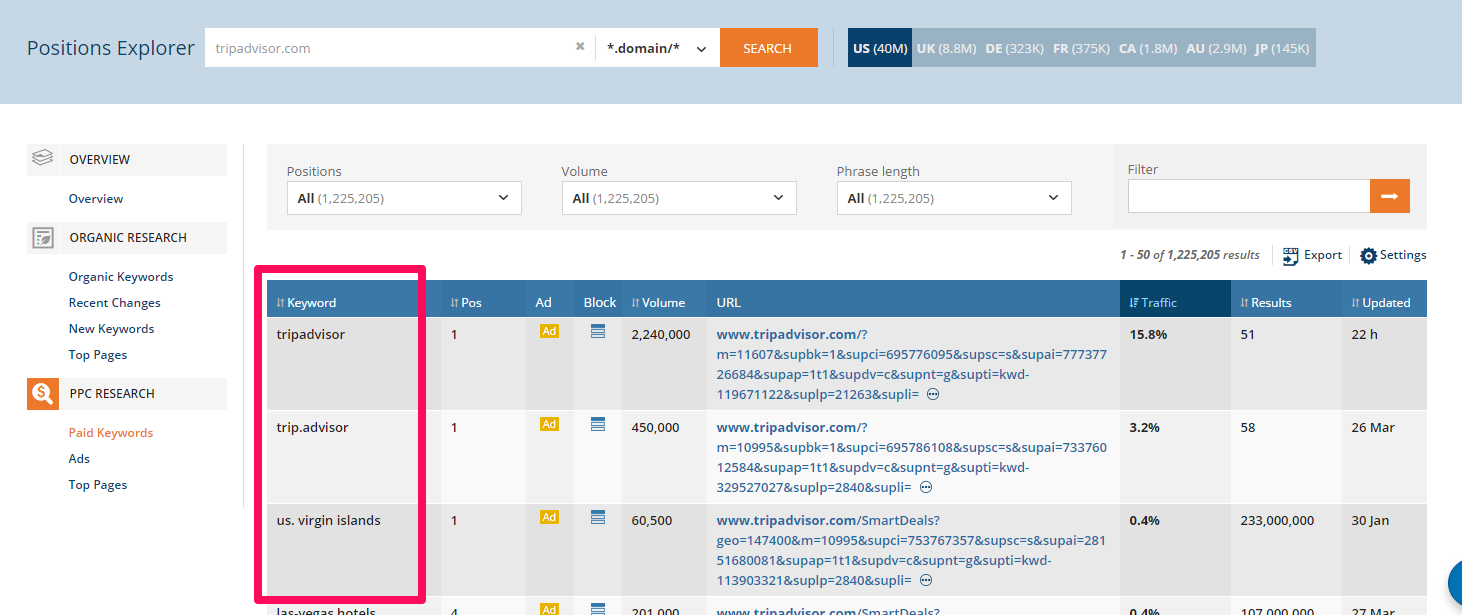Open the SmartDeals URL in us. virgin islands row
The width and height of the screenshot is (1462, 615).
[912, 550]
